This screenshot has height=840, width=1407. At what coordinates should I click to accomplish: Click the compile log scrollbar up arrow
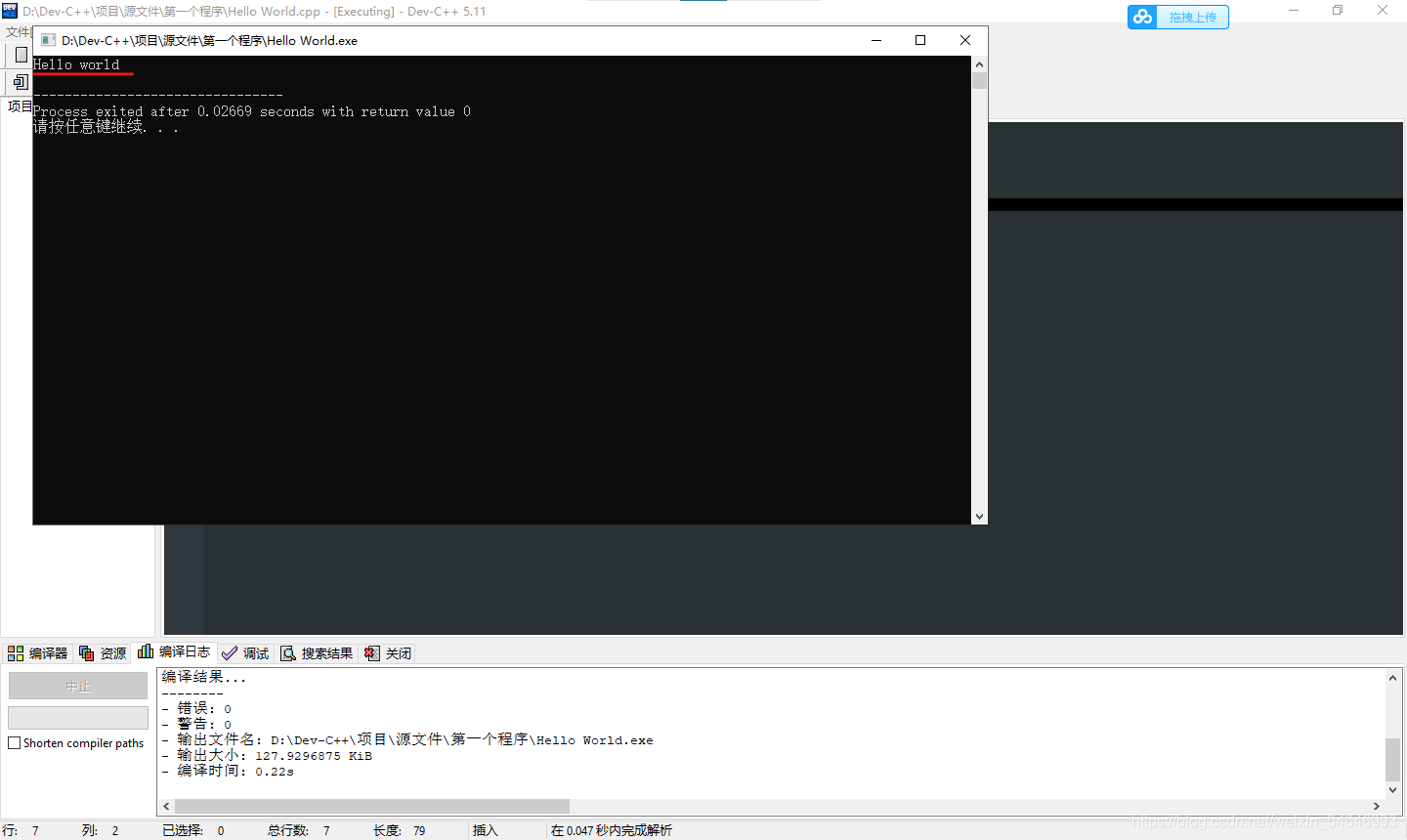coord(1393,677)
